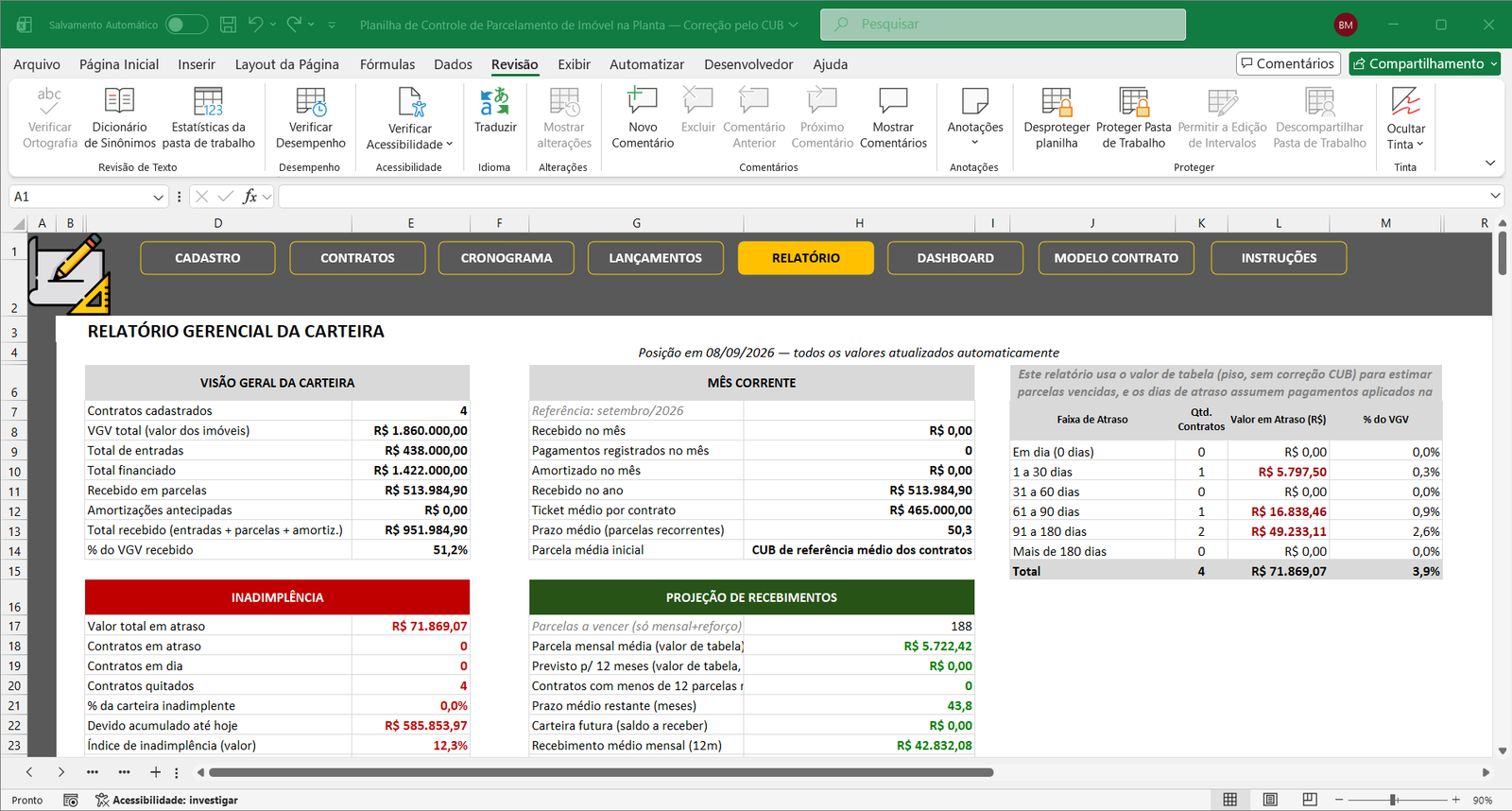
Task: Click the save icon in title bar
Action: click(228, 25)
